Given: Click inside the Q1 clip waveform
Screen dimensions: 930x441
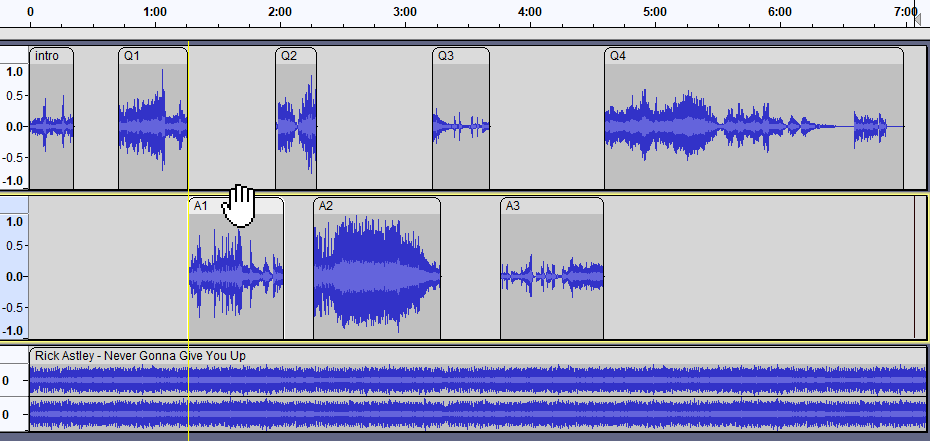Looking at the screenshot, I should [x=153, y=126].
